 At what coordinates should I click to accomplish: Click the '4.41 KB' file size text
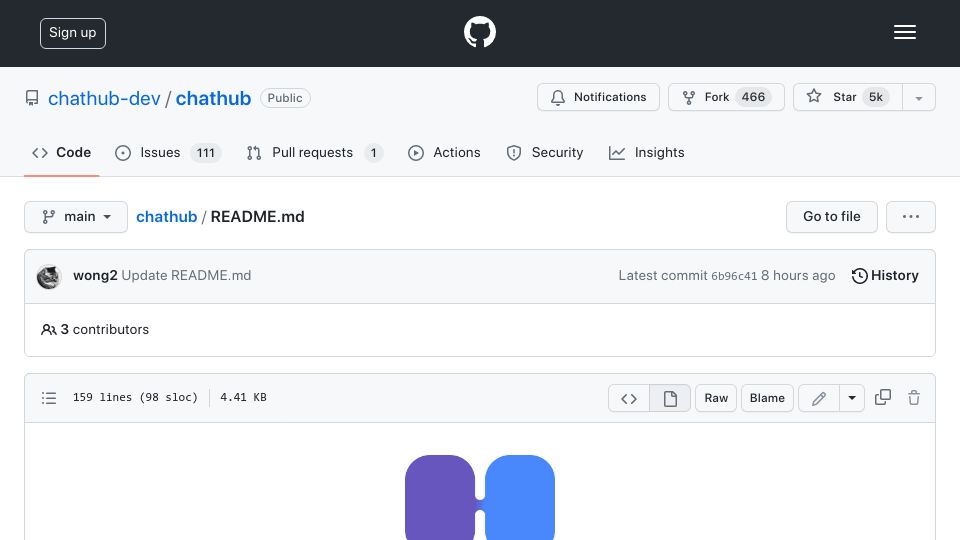243,397
